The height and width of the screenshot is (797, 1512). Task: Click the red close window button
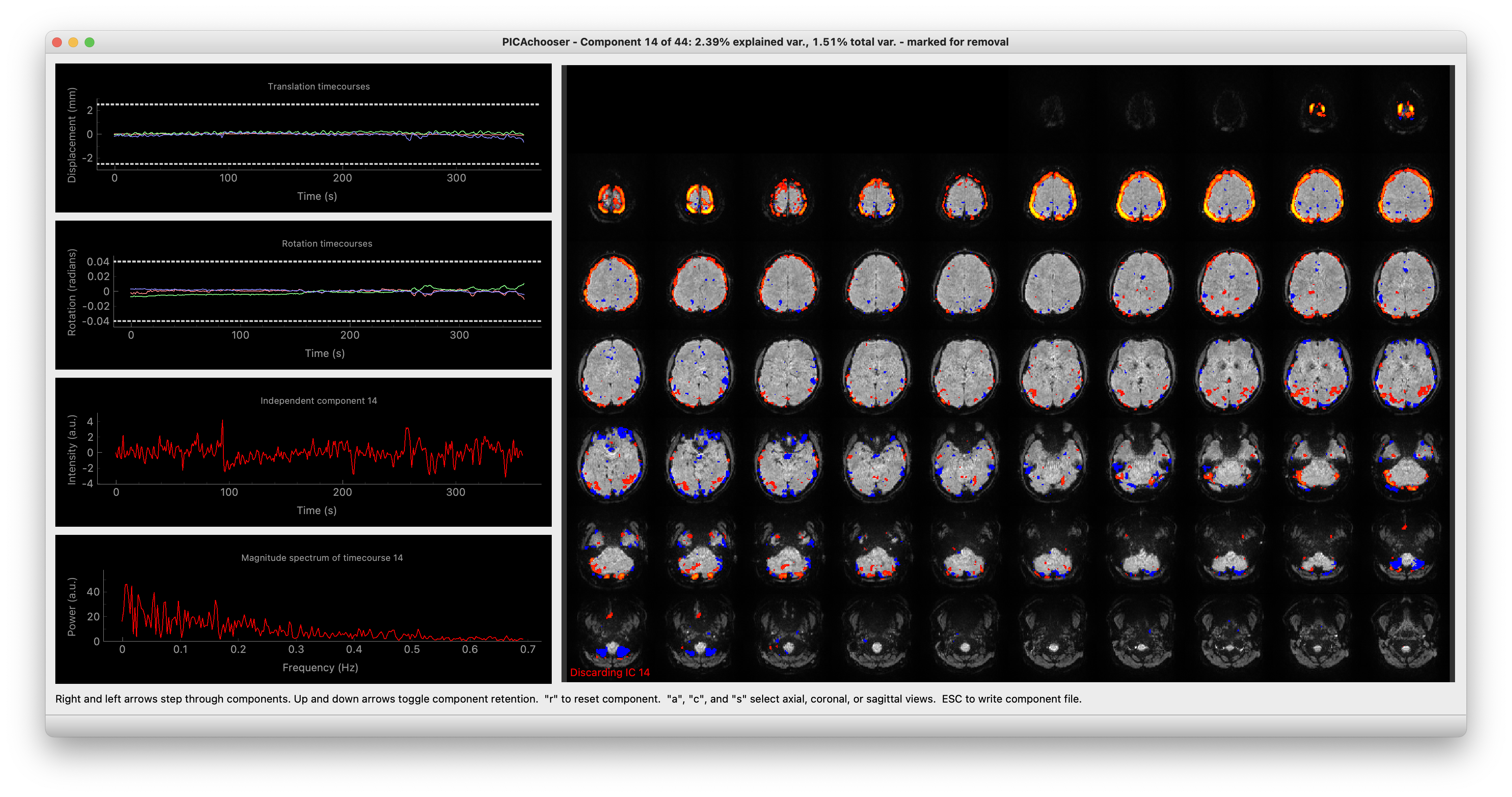point(57,42)
